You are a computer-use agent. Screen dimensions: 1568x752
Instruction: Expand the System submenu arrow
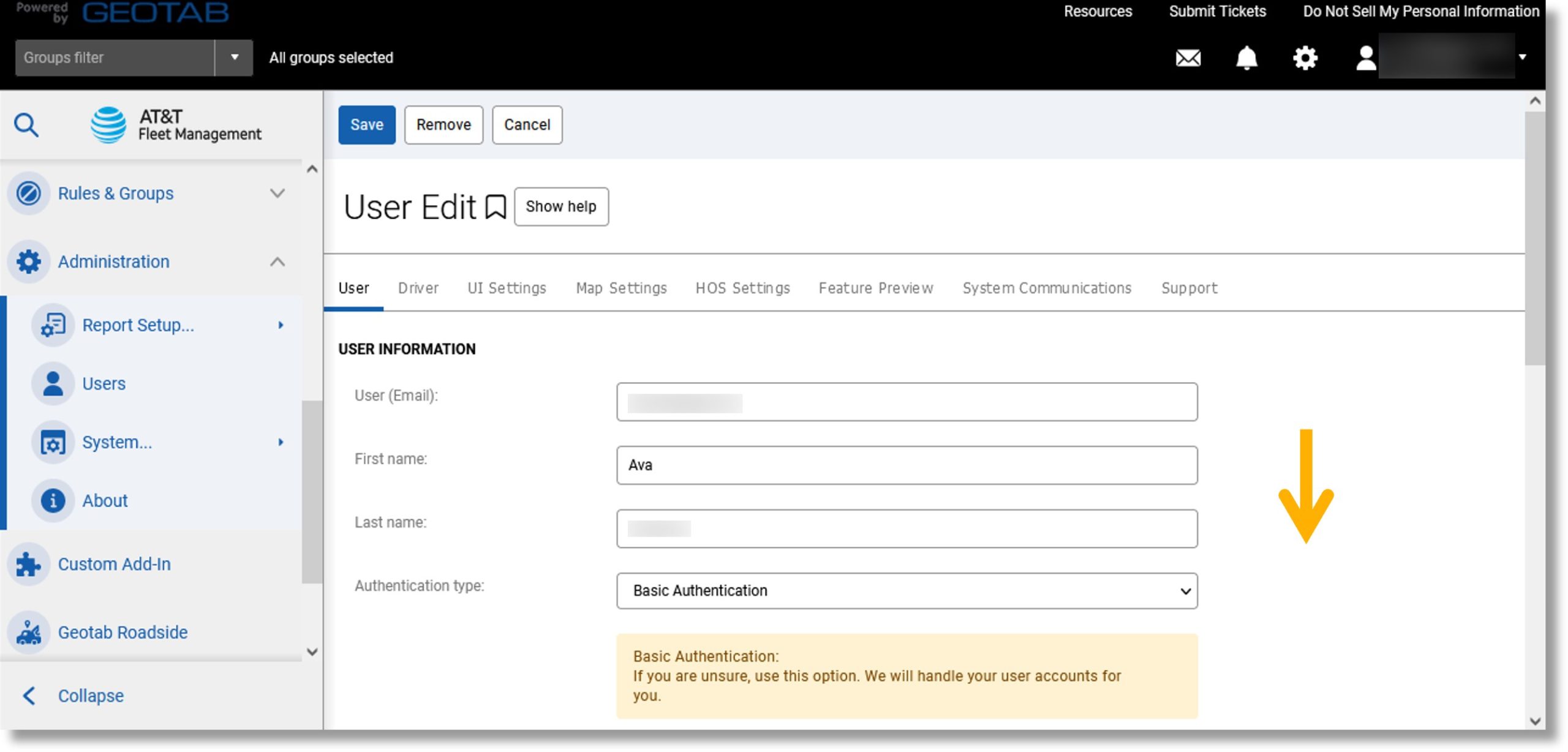(x=281, y=443)
